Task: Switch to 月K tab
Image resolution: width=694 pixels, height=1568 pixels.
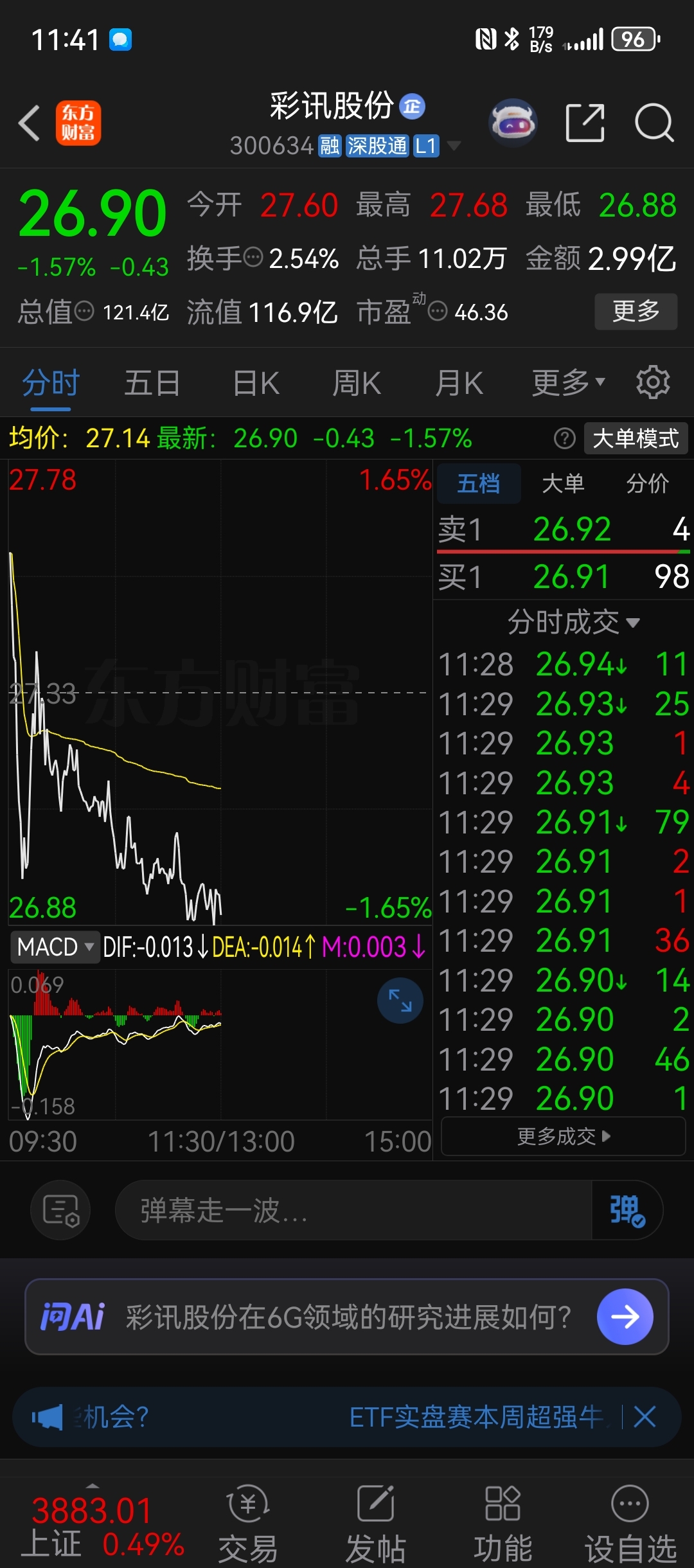Action: click(x=459, y=383)
